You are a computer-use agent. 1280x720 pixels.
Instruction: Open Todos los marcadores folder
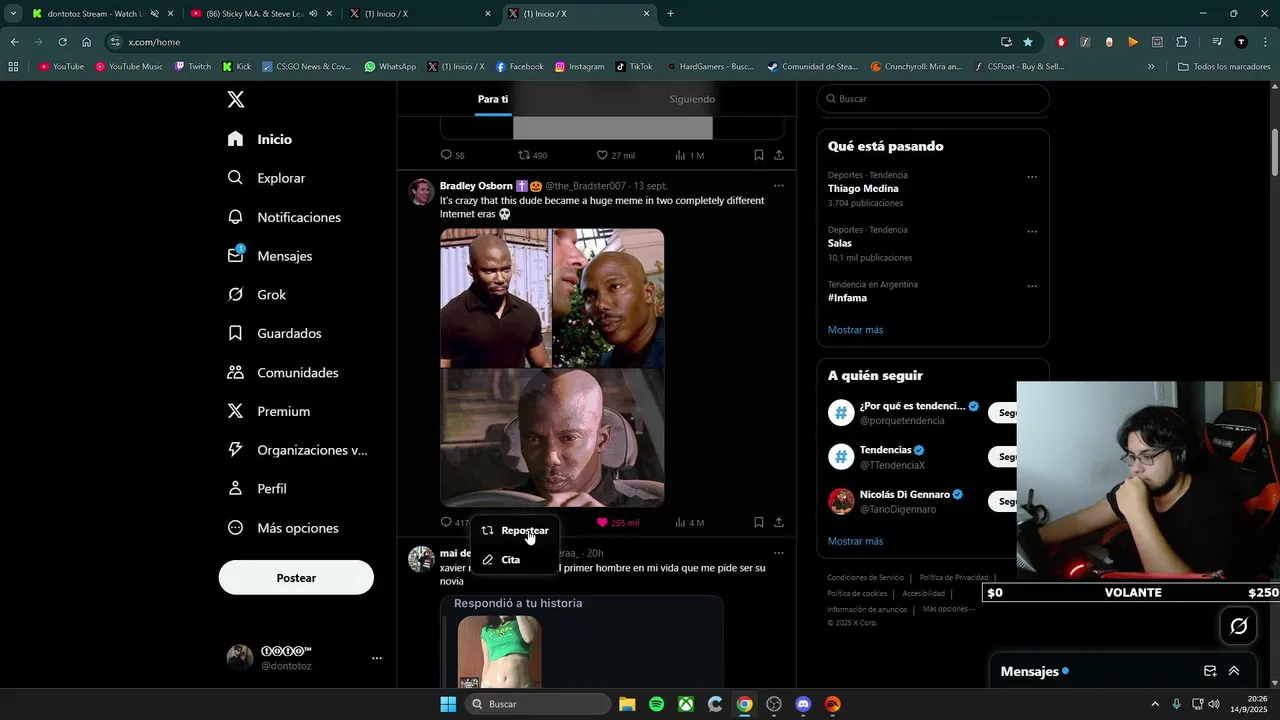[x=1224, y=67]
